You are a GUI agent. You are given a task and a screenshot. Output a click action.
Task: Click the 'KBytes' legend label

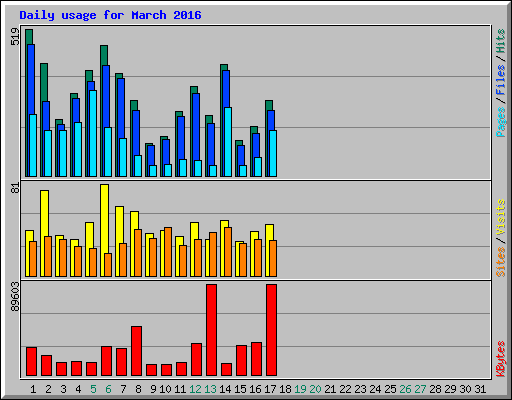(500, 359)
